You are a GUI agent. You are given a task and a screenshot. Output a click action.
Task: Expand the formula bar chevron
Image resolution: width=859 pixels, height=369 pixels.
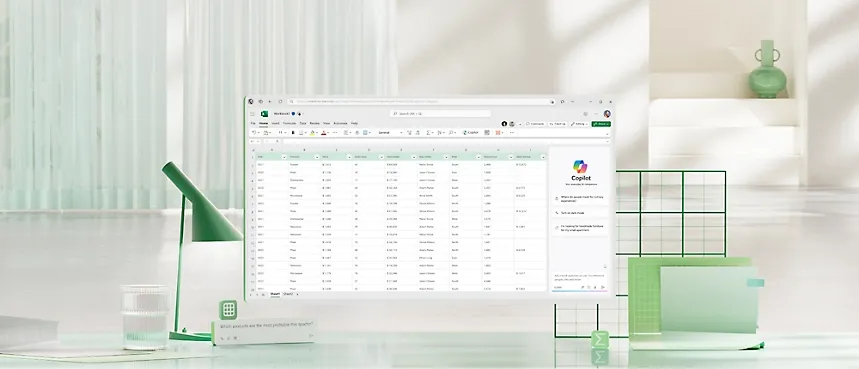[608, 141]
